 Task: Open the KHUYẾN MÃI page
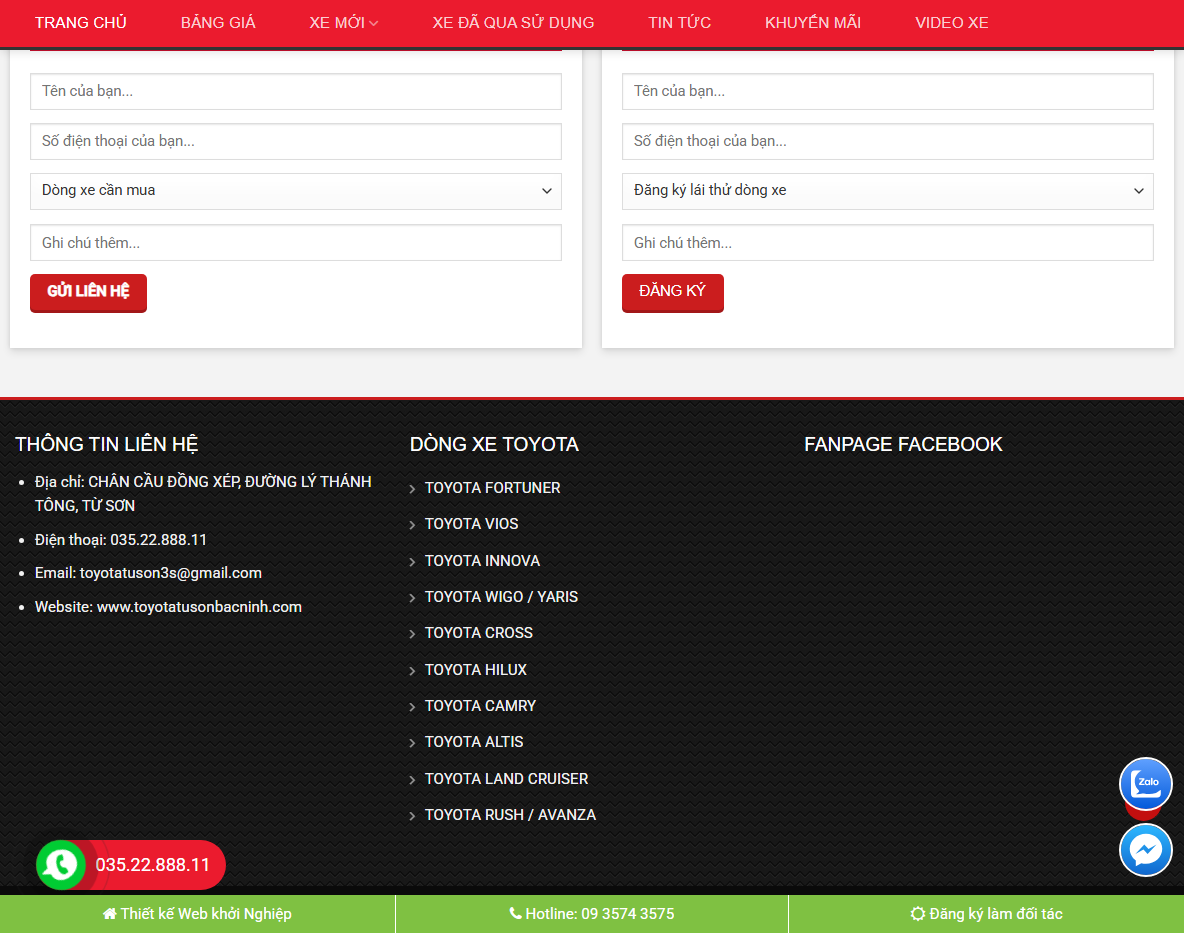pyautogui.click(x=813, y=22)
